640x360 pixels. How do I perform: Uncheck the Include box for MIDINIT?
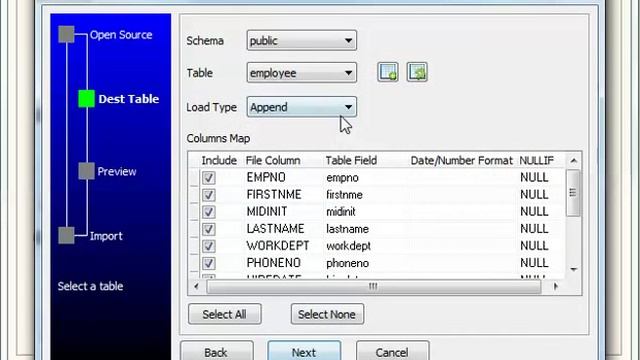click(209, 212)
